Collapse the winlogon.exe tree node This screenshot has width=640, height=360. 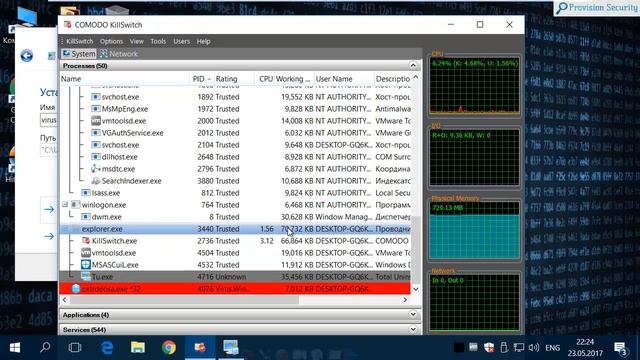pyautogui.click(x=65, y=204)
